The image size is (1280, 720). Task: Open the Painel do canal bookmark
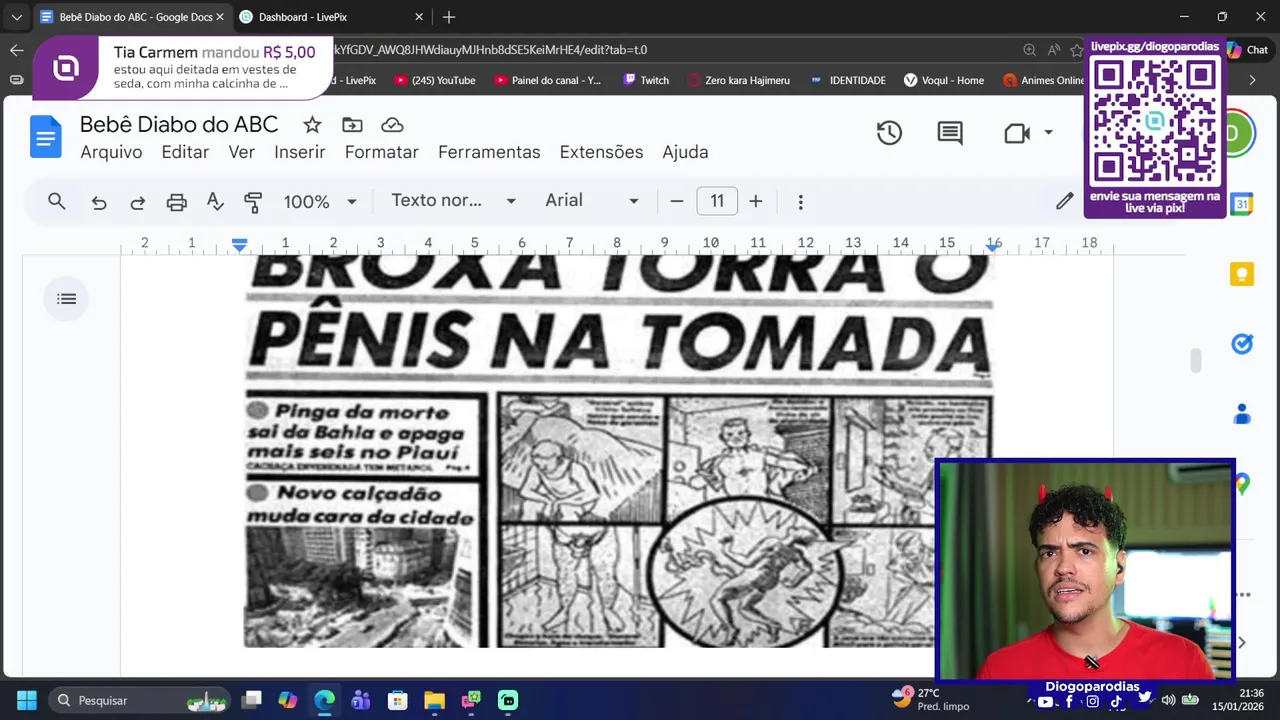tap(548, 80)
